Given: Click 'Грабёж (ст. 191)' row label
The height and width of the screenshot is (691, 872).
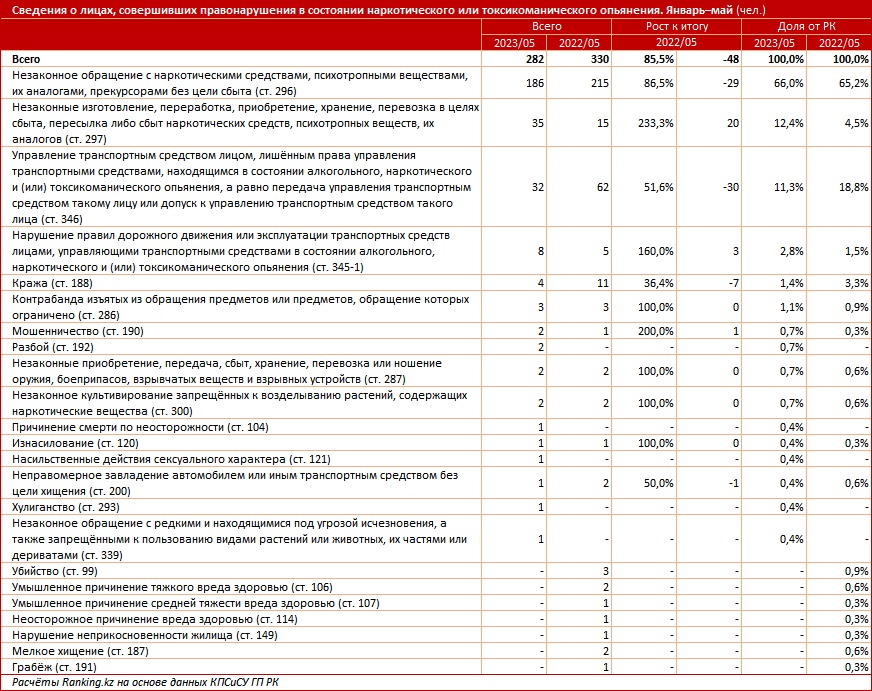Looking at the screenshot, I should tap(54, 667).
